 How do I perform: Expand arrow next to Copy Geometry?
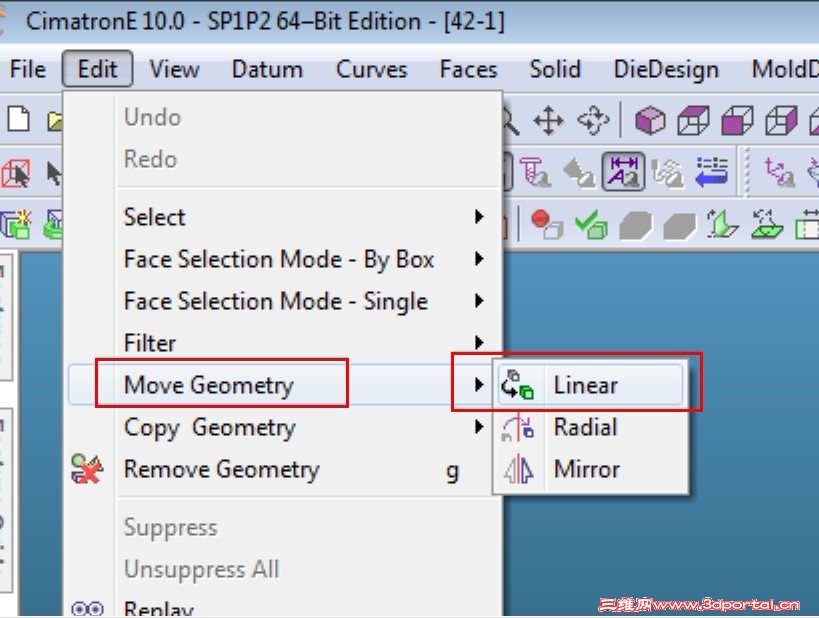point(478,427)
